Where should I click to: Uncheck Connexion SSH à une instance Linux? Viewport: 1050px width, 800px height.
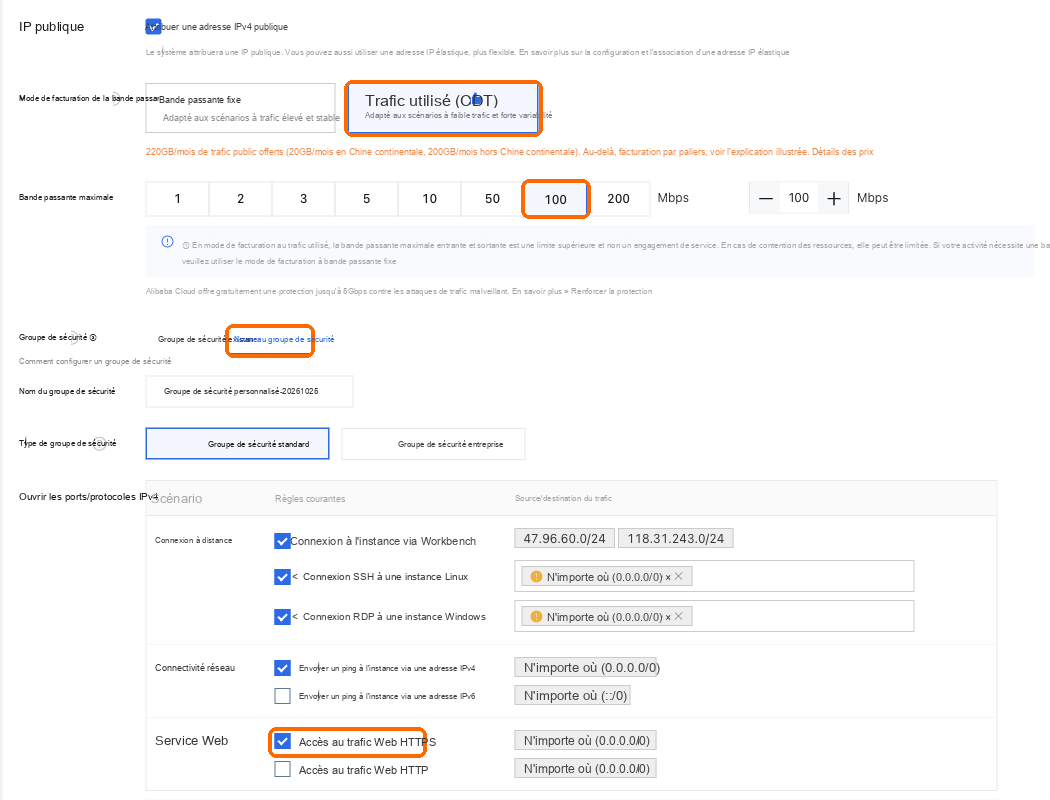point(282,576)
